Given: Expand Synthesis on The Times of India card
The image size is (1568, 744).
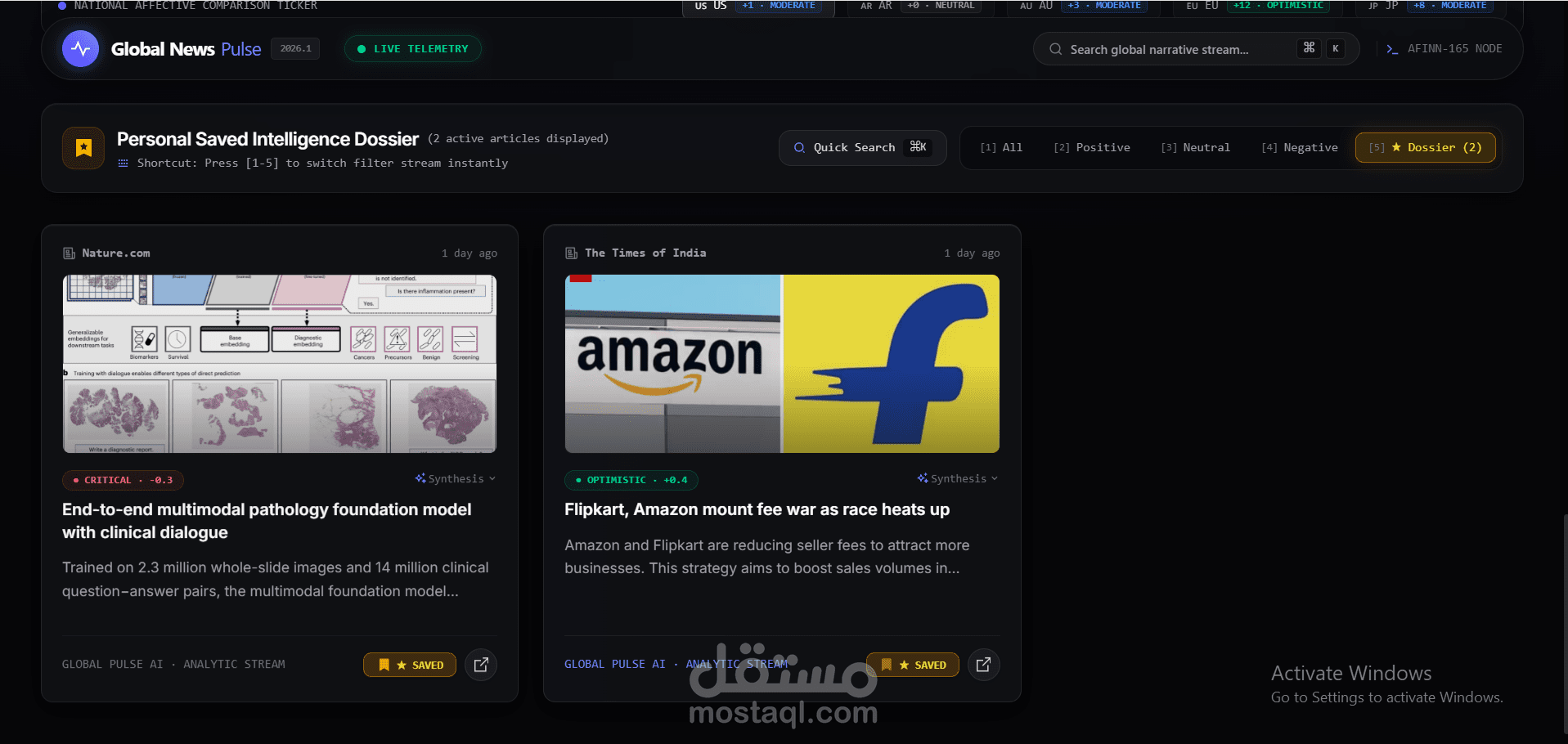Looking at the screenshot, I should 958,478.
